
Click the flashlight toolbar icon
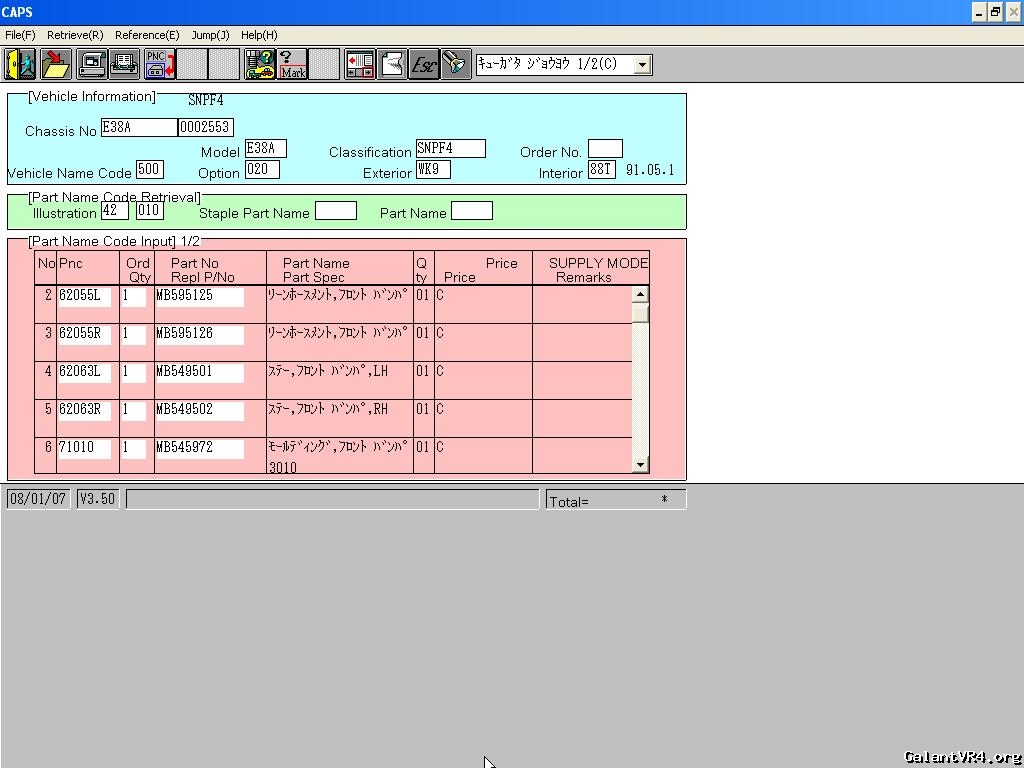coord(456,64)
